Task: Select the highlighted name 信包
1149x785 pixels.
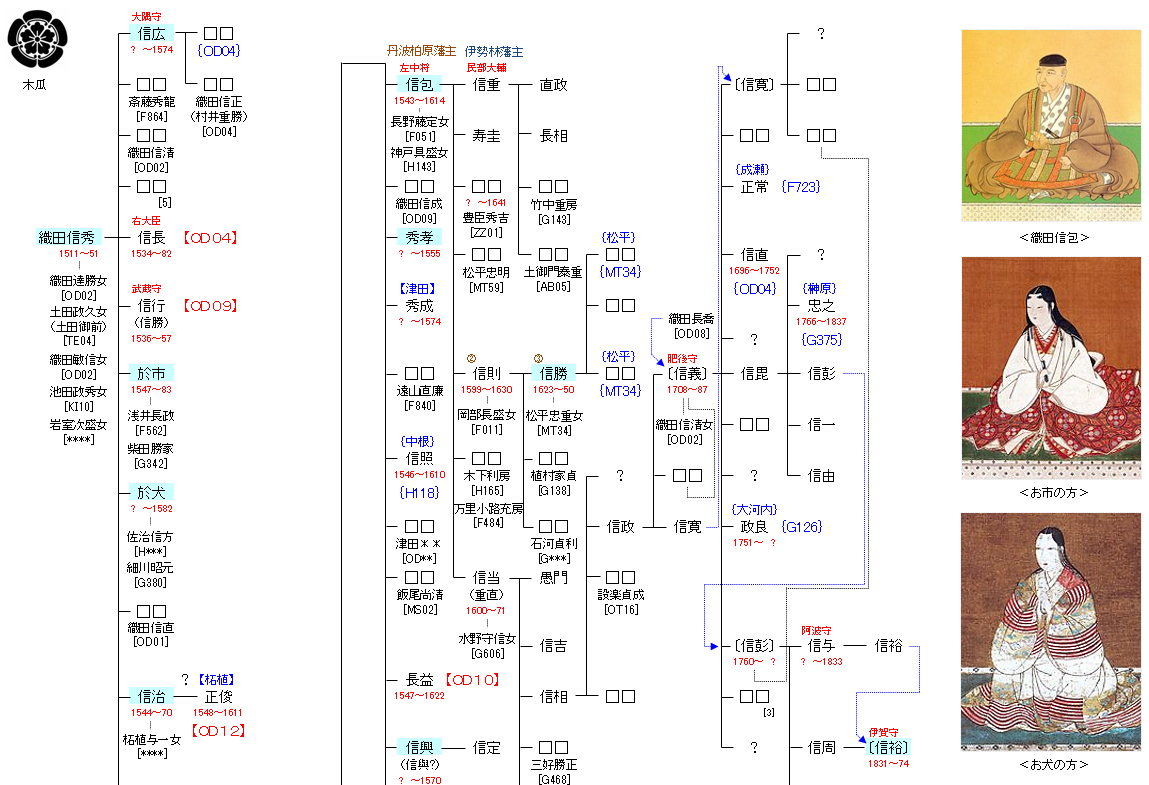Action: [x=420, y=85]
